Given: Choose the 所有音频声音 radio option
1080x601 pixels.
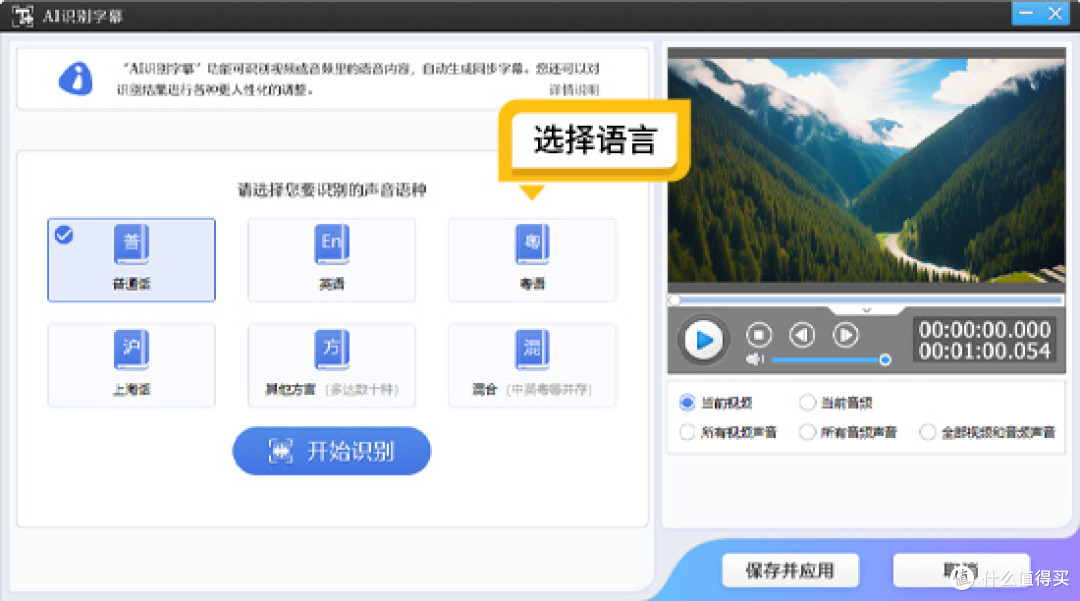Looking at the screenshot, I should pyautogui.click(x=848, y=432).
